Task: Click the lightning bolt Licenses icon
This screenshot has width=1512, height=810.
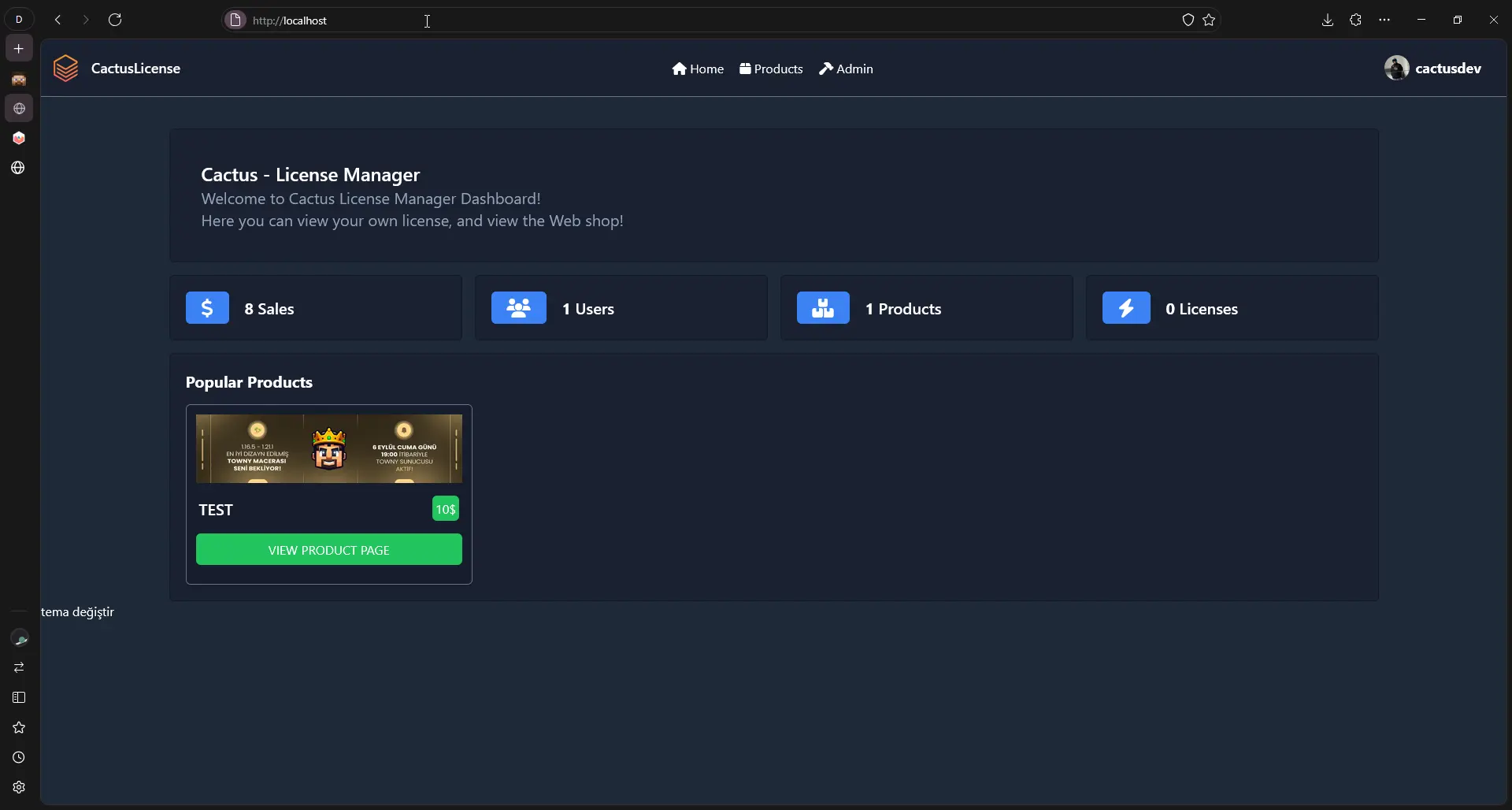Action: coord(1126,308)
